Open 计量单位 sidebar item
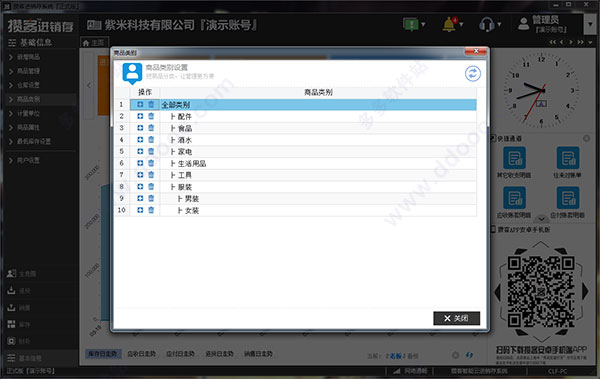 pyautogui.click(x=28, y=113)
